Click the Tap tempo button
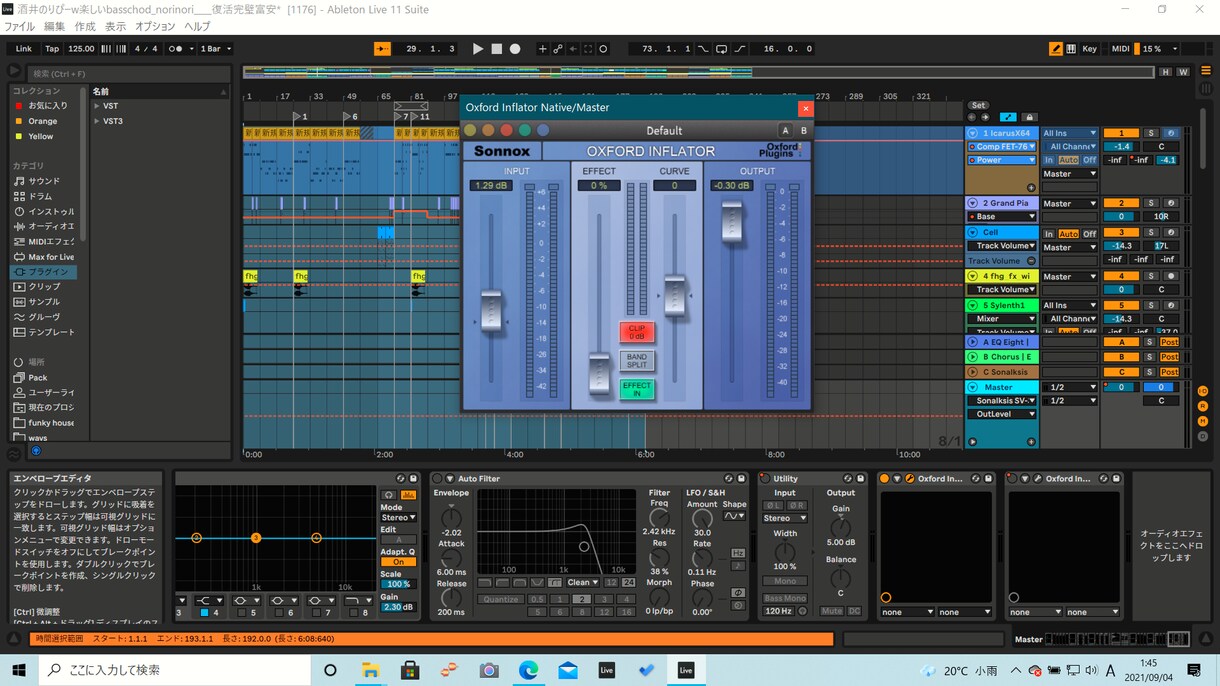The width and height of the screenshot is (1220, 686). point(52,48)
